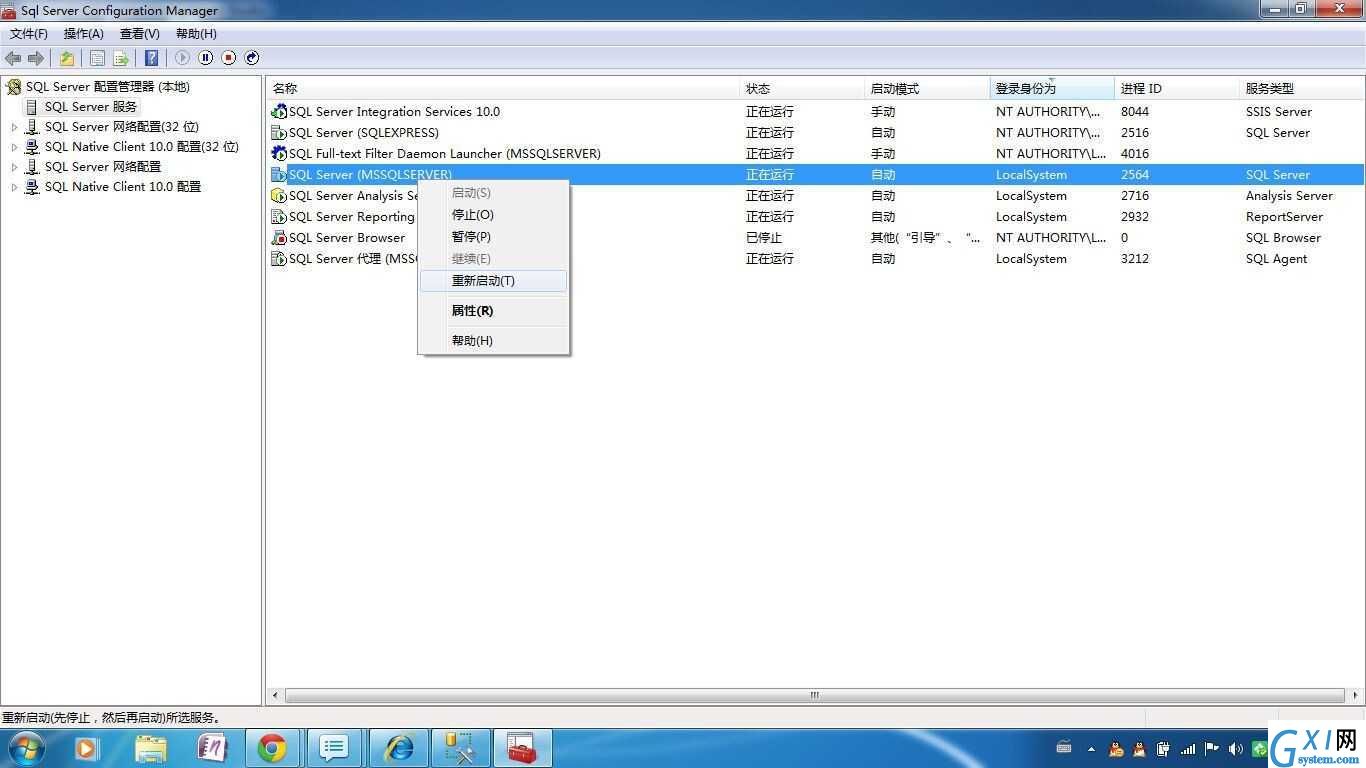The image size is (1366, 768).
Task: Click the Analysis Server service type cell
Action: 1289,196
